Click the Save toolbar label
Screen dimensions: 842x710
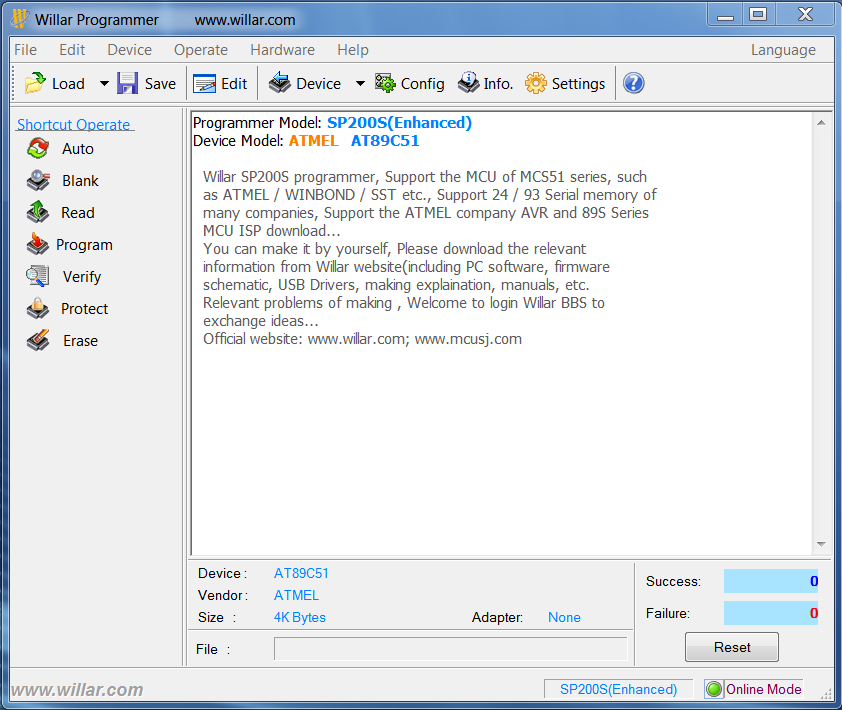(160, 84)
